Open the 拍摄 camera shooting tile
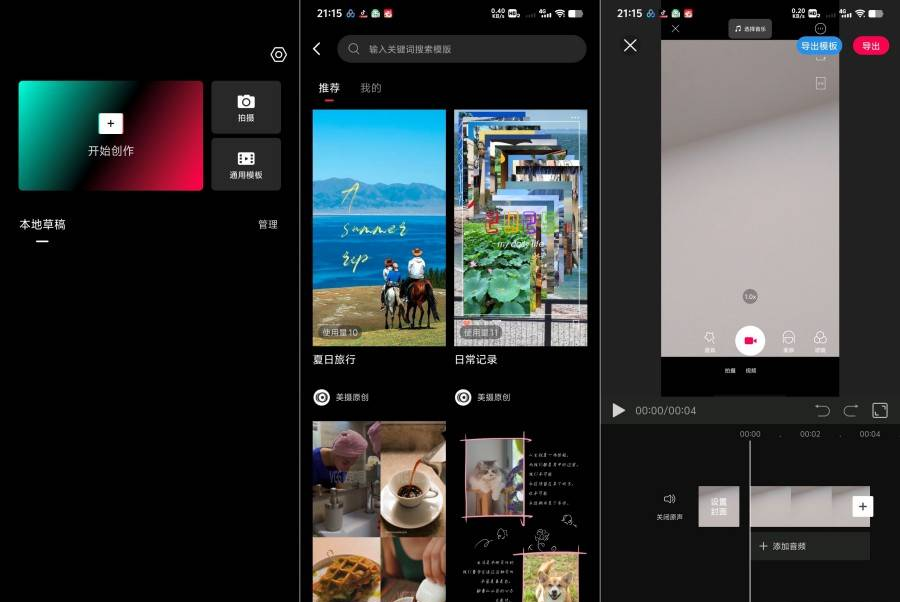The width and height of the screenshot is (900, 602). click(246, 107)
